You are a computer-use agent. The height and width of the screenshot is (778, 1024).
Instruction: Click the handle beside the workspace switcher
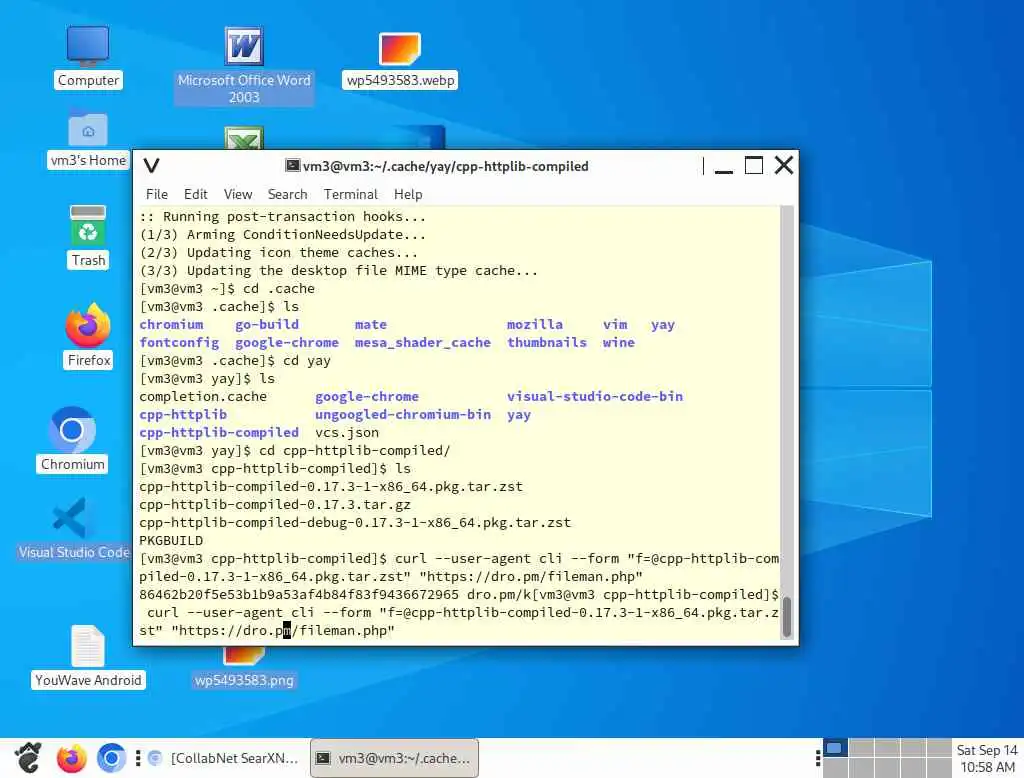tap(818, 758)
